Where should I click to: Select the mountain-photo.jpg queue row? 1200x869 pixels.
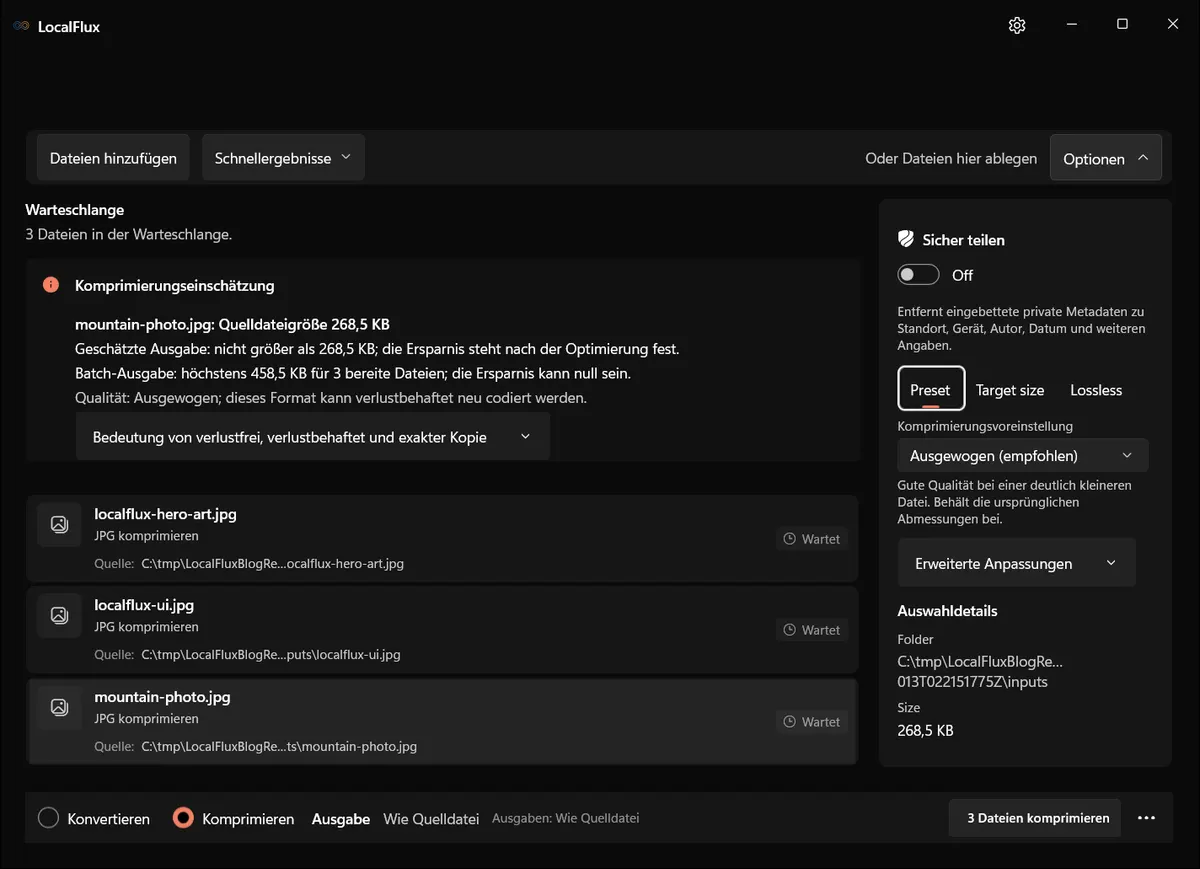click(x=442, y=721)
